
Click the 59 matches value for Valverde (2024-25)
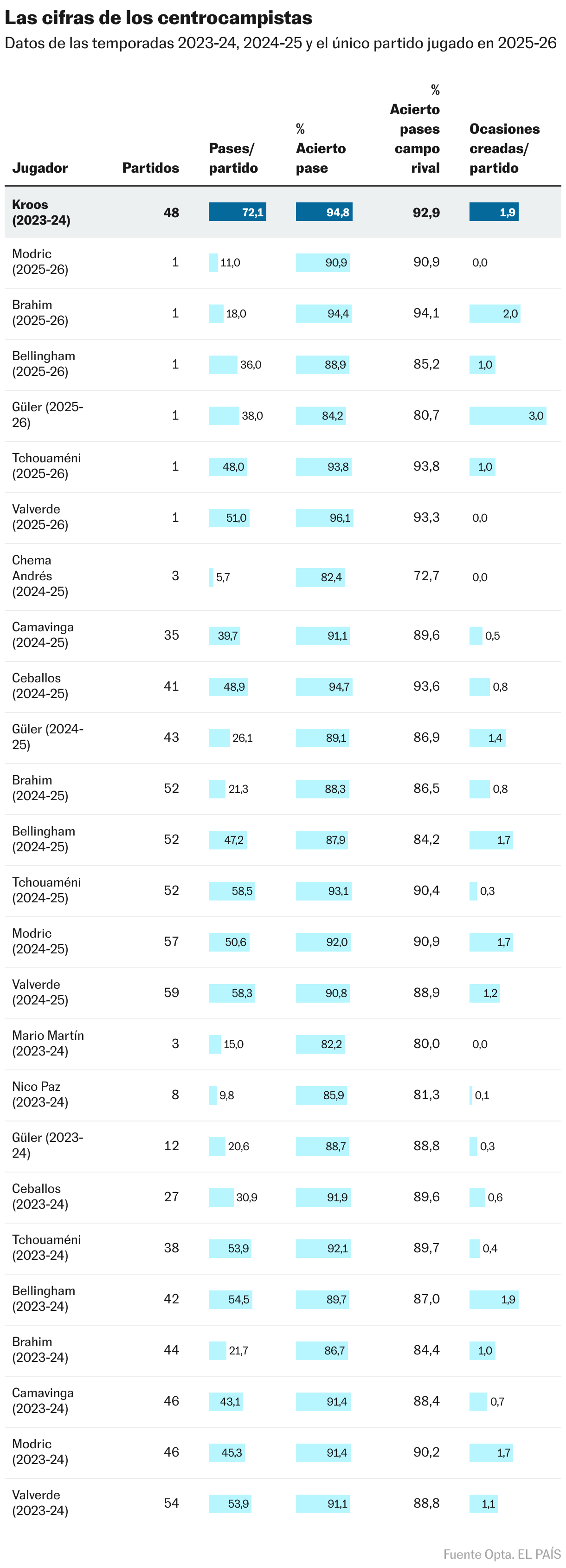click(x=171, y=993)
